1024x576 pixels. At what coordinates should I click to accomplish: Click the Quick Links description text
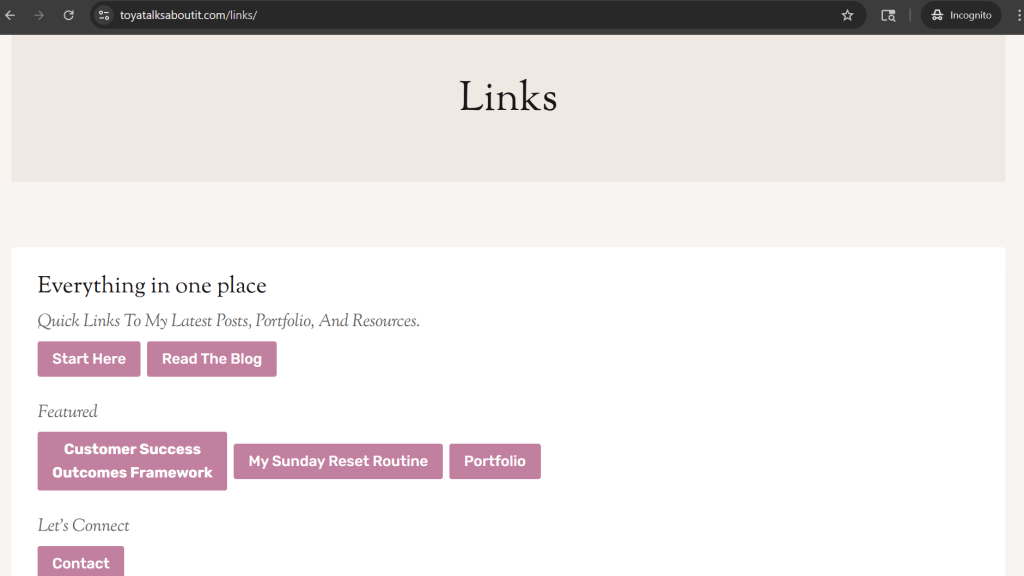[x=228, y=321]
